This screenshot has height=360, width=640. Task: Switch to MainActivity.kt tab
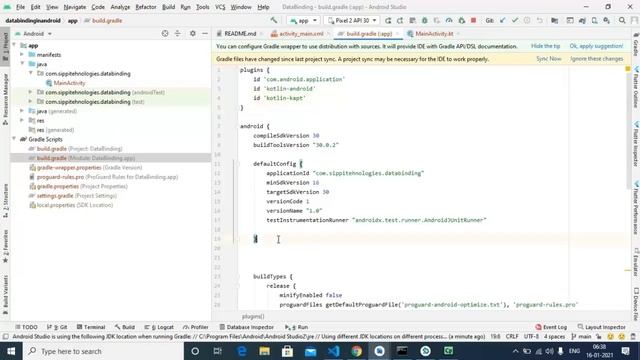tap(434, 34)
